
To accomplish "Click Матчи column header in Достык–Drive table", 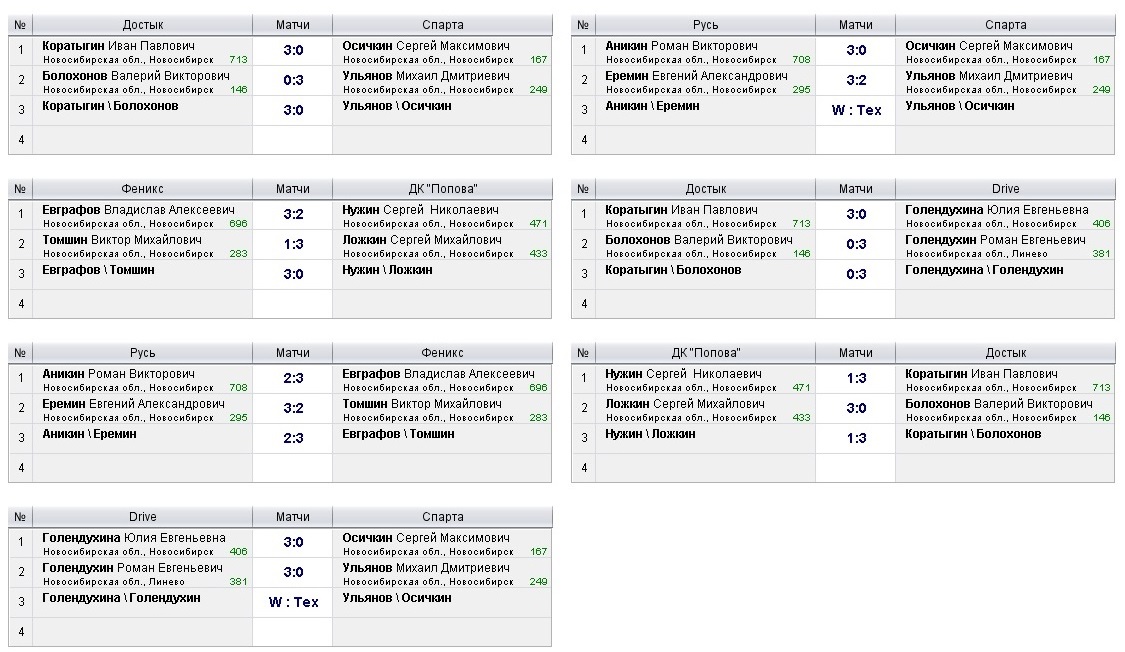I will tap(855, 189).
